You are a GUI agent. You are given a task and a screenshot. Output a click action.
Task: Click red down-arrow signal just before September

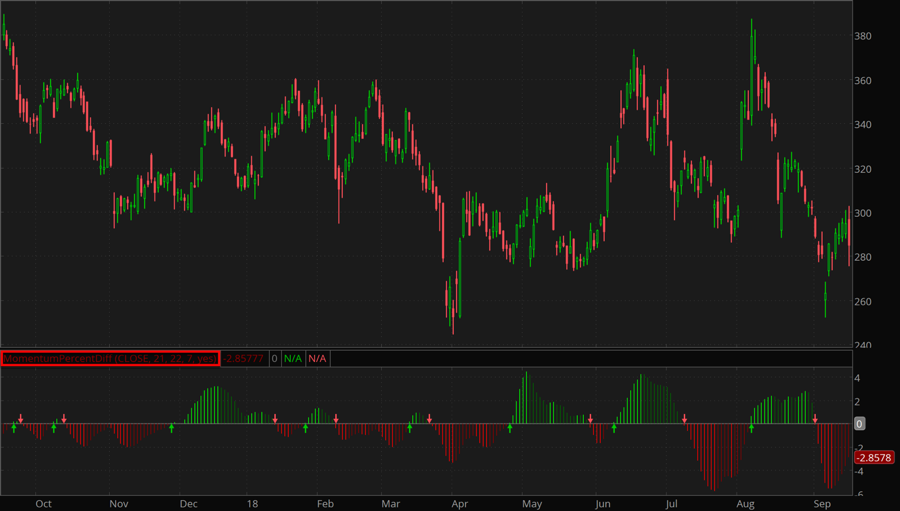[815, 419]
